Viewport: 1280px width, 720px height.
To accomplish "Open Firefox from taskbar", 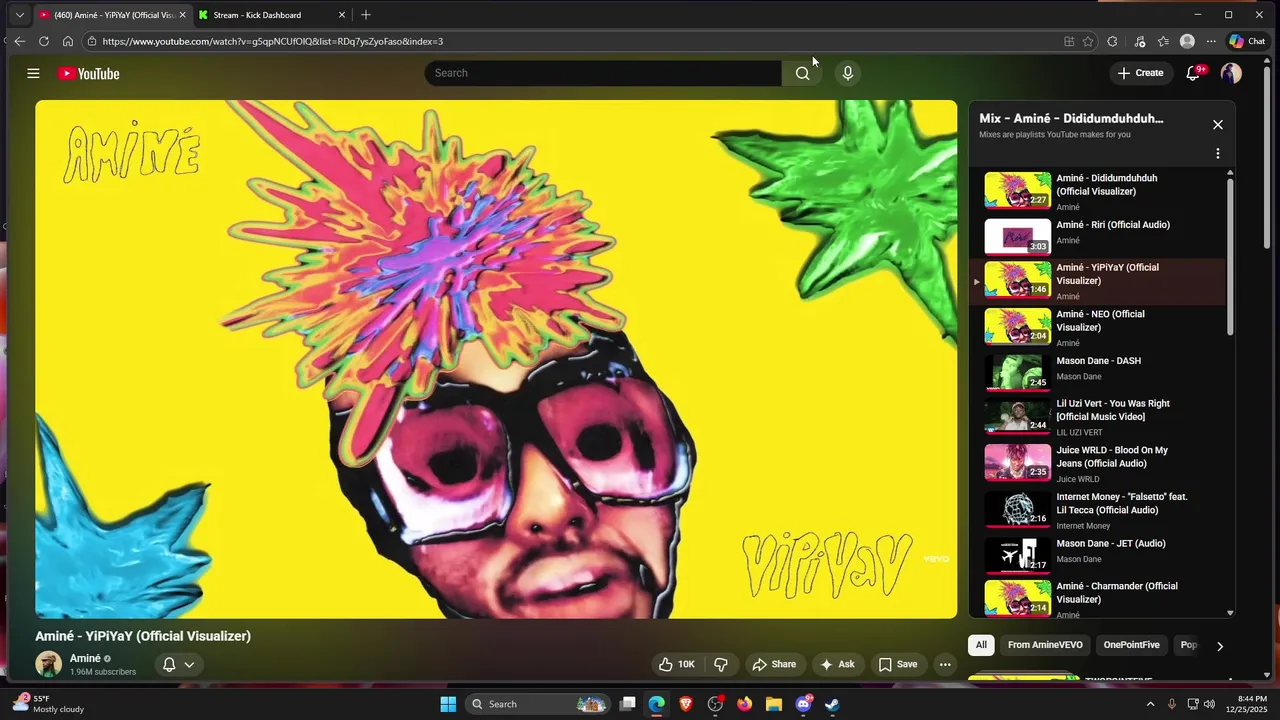I will (744, 704).
